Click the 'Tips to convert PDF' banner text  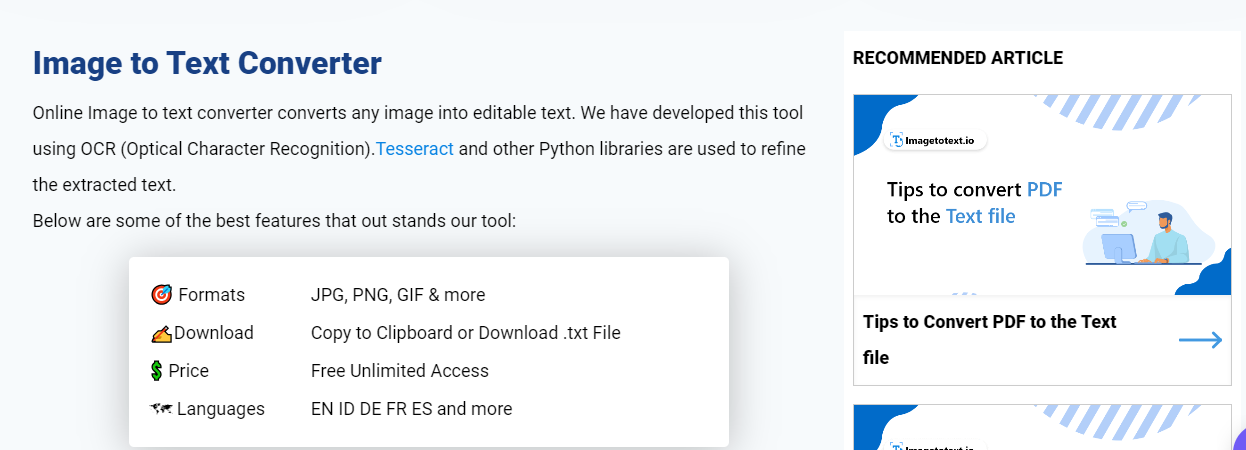click(x=975, y=190)
